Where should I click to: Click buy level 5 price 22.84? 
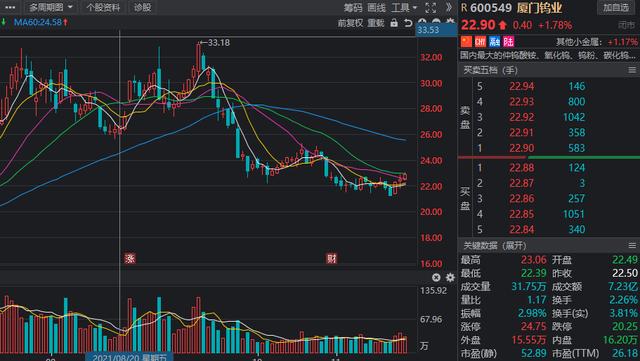[x=521, y=229]
